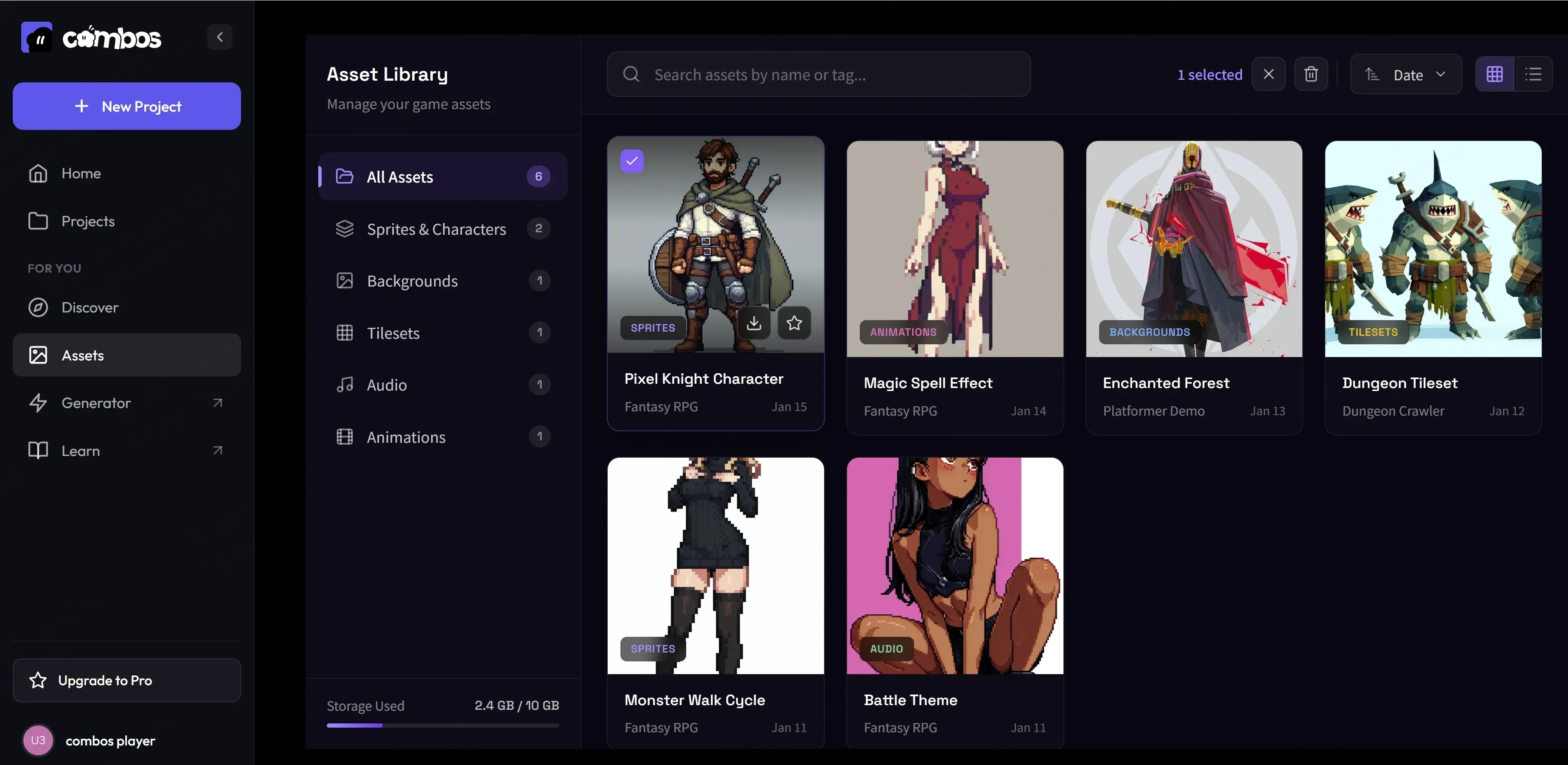Click the Storage Used progress bar
1568x765 pixels.
click(443, 726)
